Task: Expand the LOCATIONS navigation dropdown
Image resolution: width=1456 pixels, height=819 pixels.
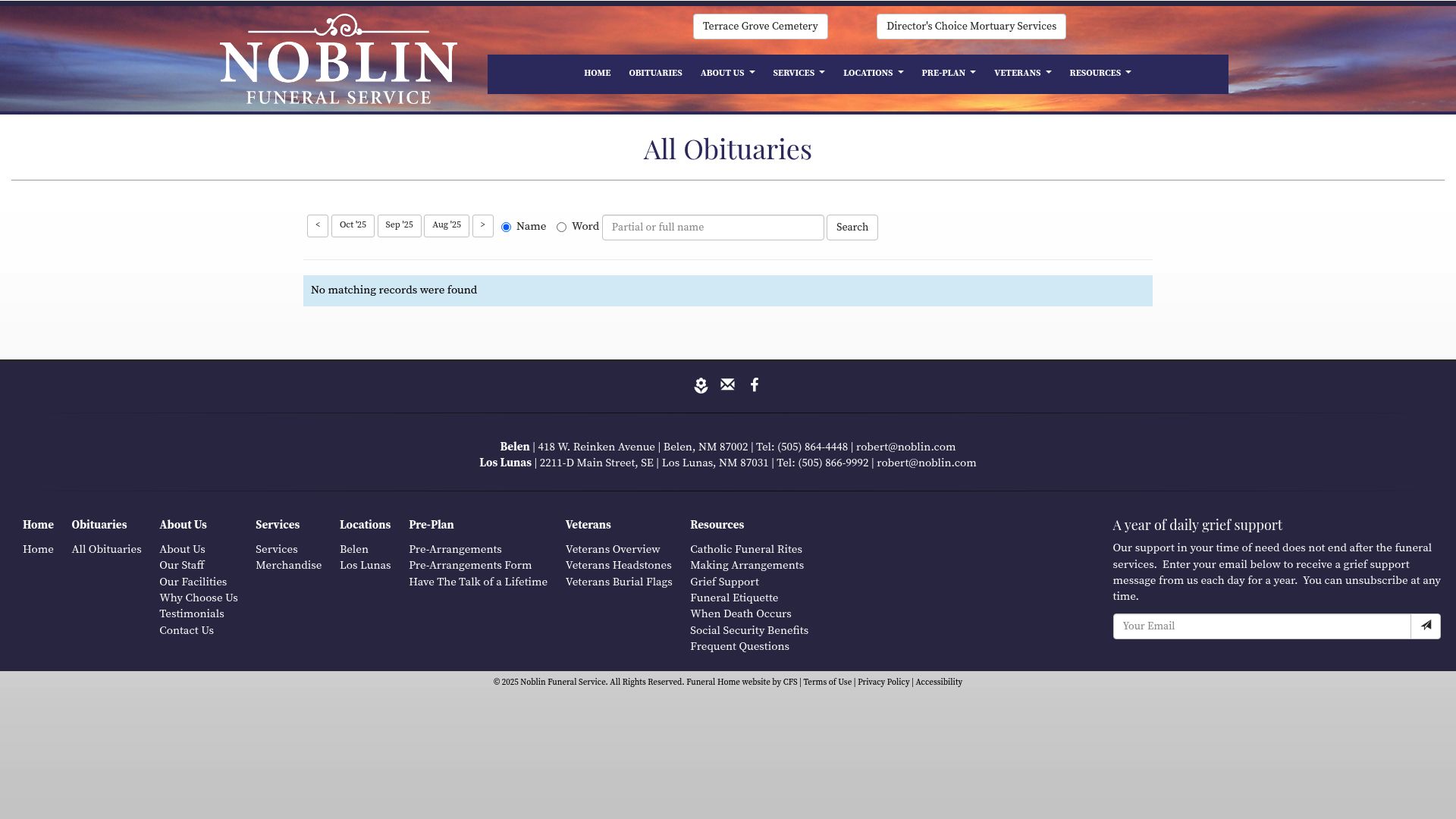Action: point(873,73)
